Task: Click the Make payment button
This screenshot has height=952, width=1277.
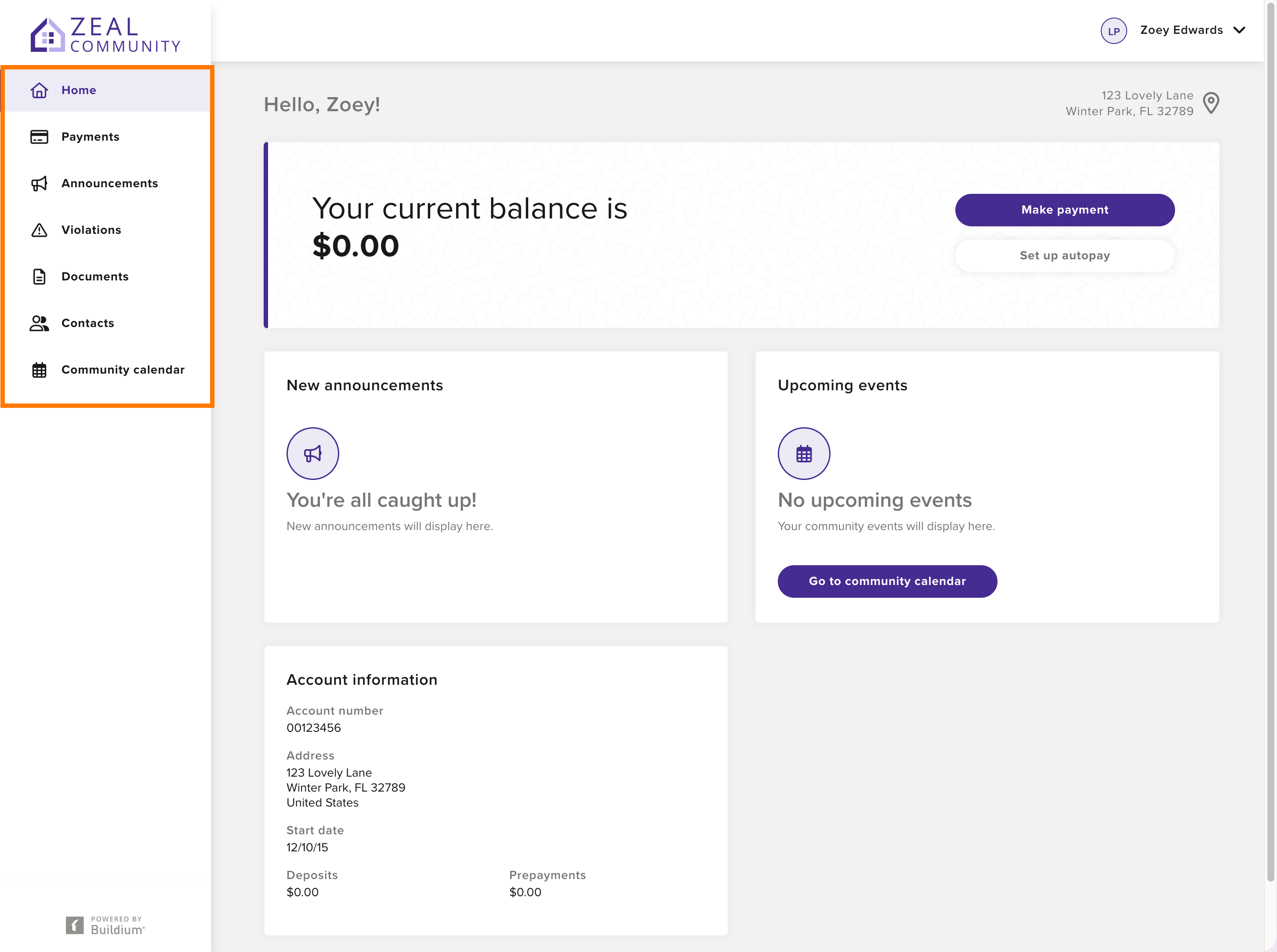Action: pyautogui.click(x=1064, y=210)
